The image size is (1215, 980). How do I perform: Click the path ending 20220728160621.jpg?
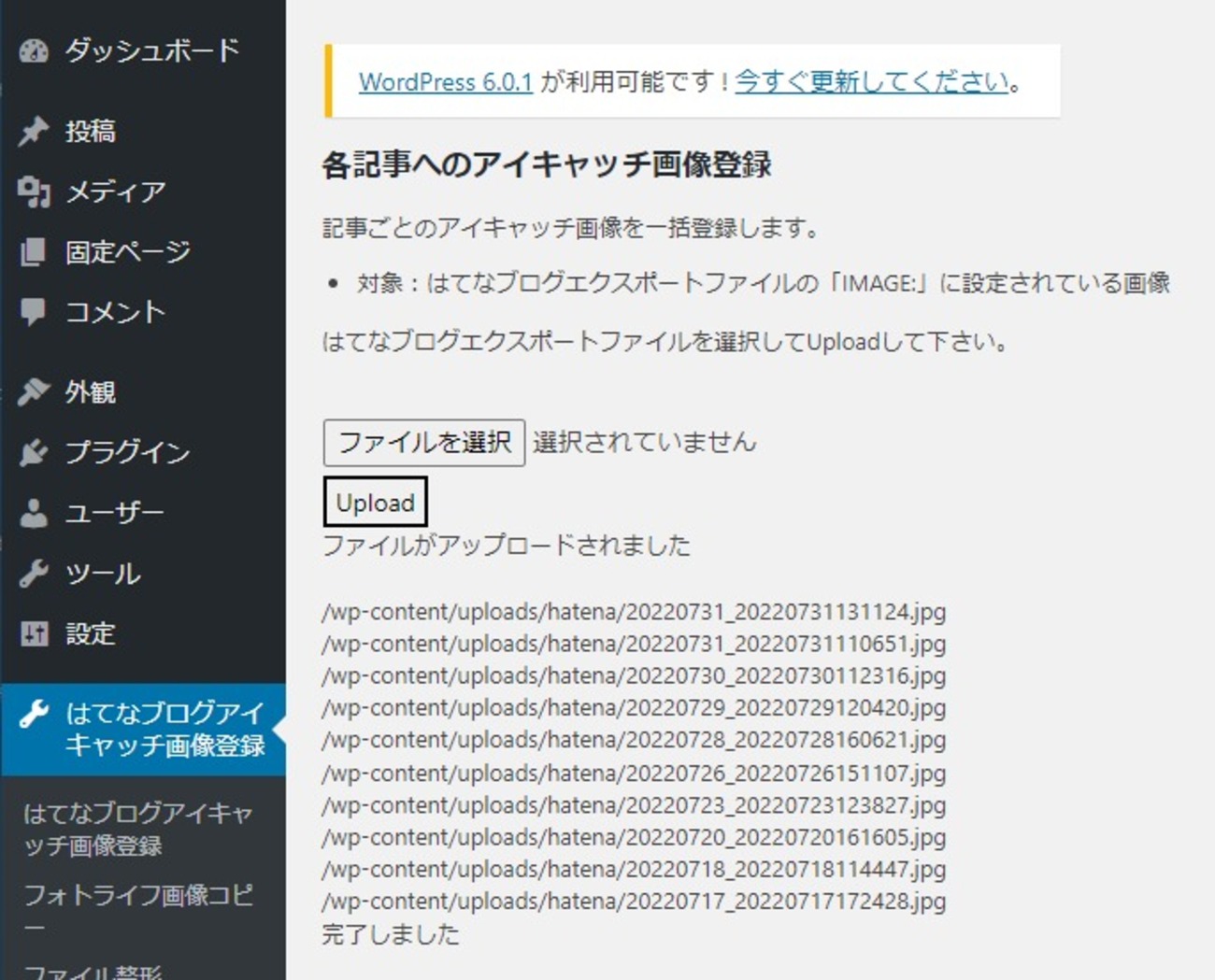pyautogui.click(x=634, y=741)
